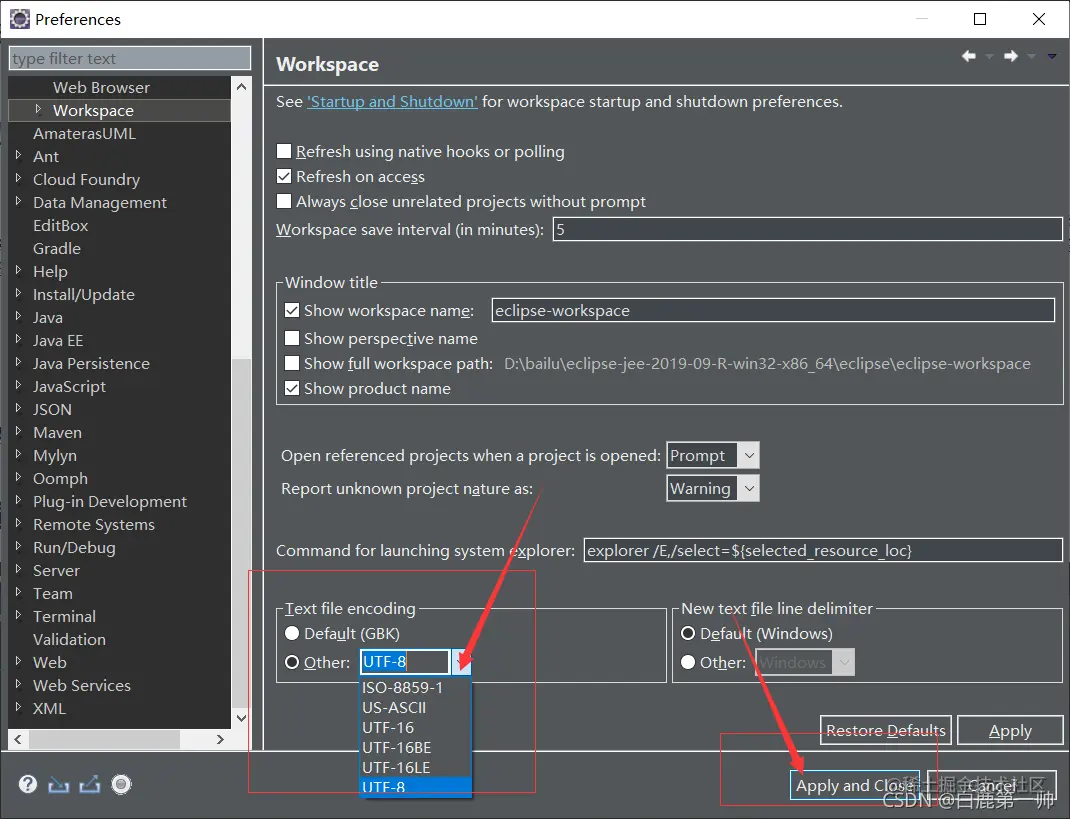Go back using the left arrow icon
The image size is (1070, 819).
tap(968, 56)
